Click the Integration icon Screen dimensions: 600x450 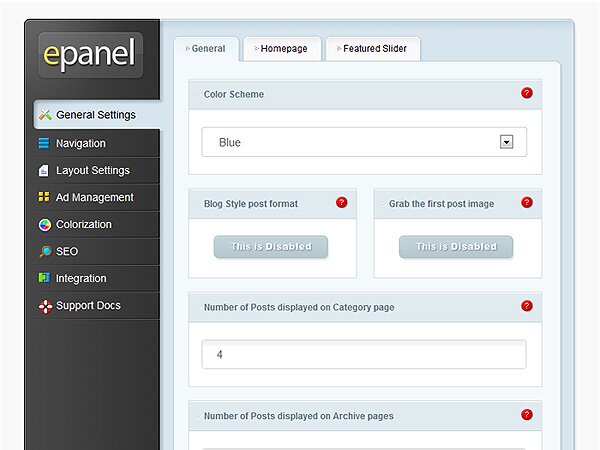pos(44,277)
